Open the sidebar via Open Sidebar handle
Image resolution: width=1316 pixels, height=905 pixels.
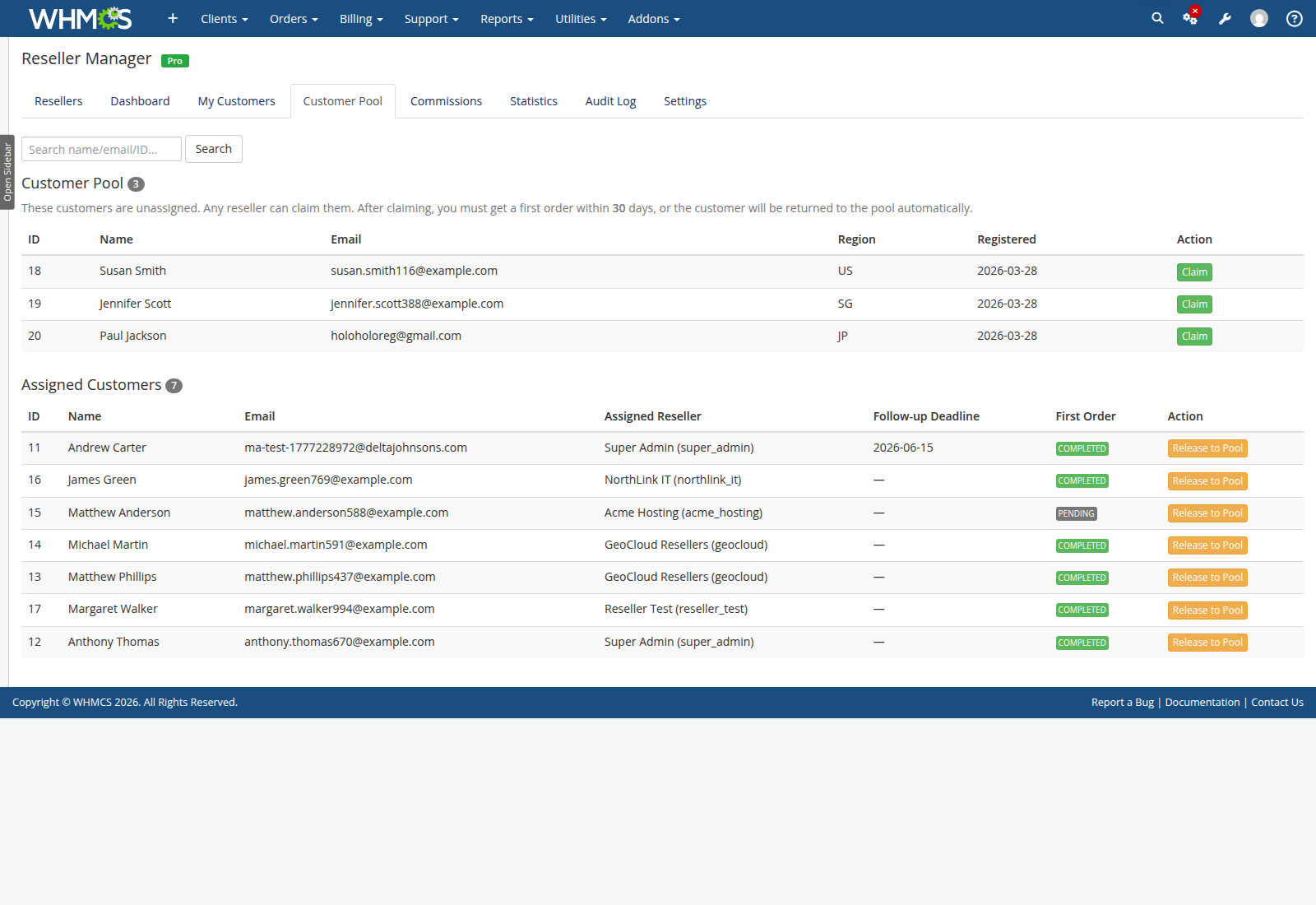click(x=7, y=172)
